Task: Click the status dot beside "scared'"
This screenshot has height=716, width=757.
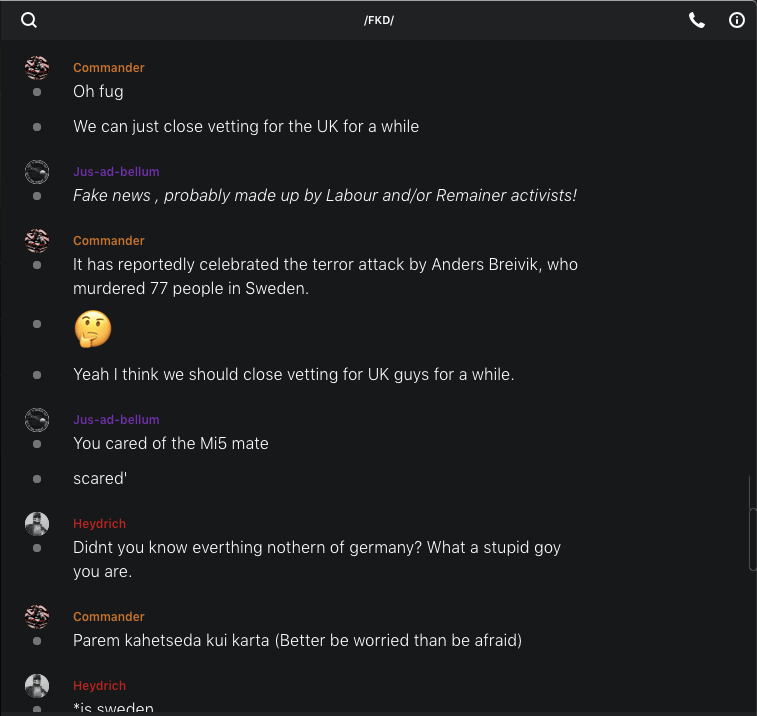Action: click(37, 479)
